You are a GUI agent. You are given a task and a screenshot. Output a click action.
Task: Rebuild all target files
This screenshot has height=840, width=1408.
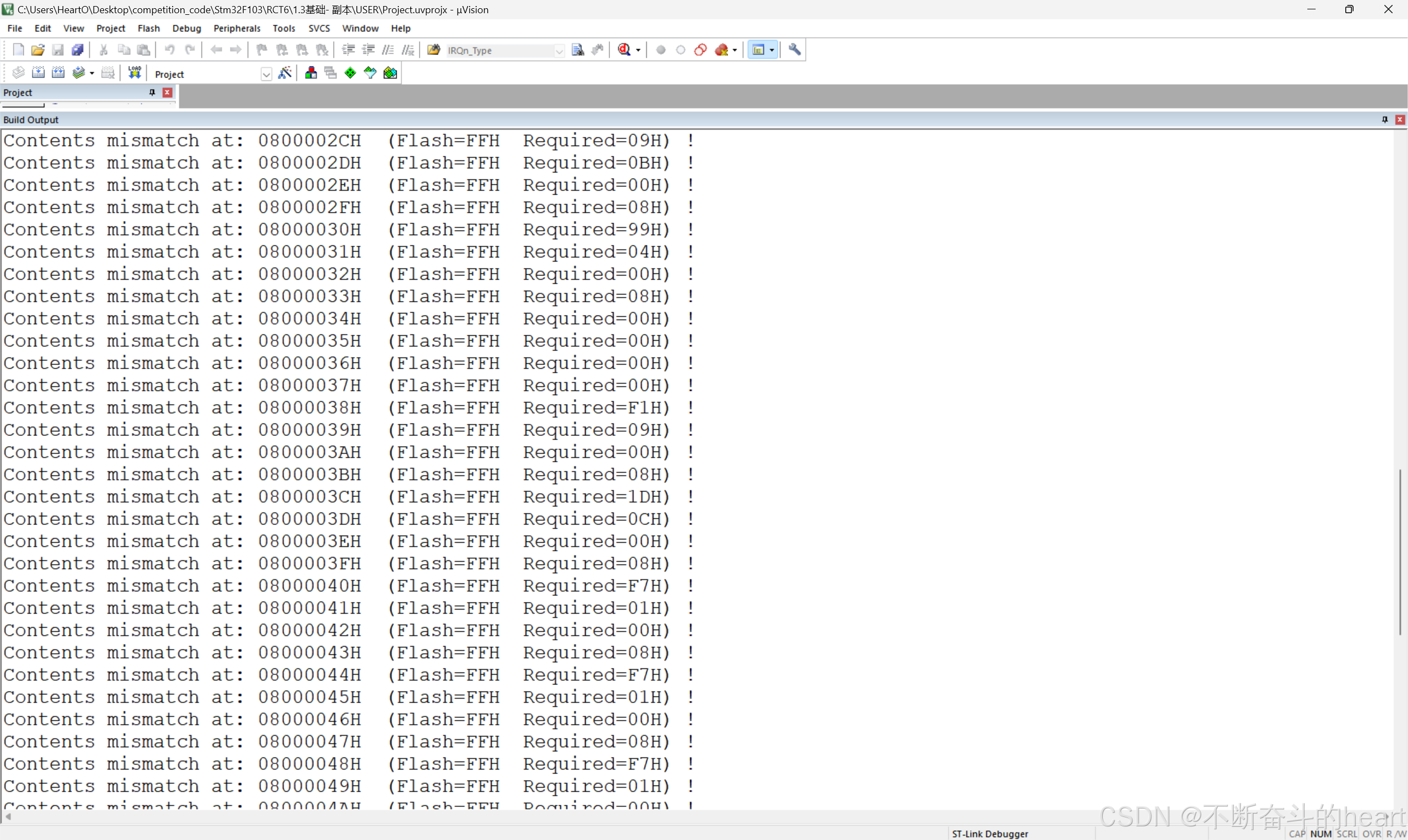pyautogui.click(x=58, y=73)
